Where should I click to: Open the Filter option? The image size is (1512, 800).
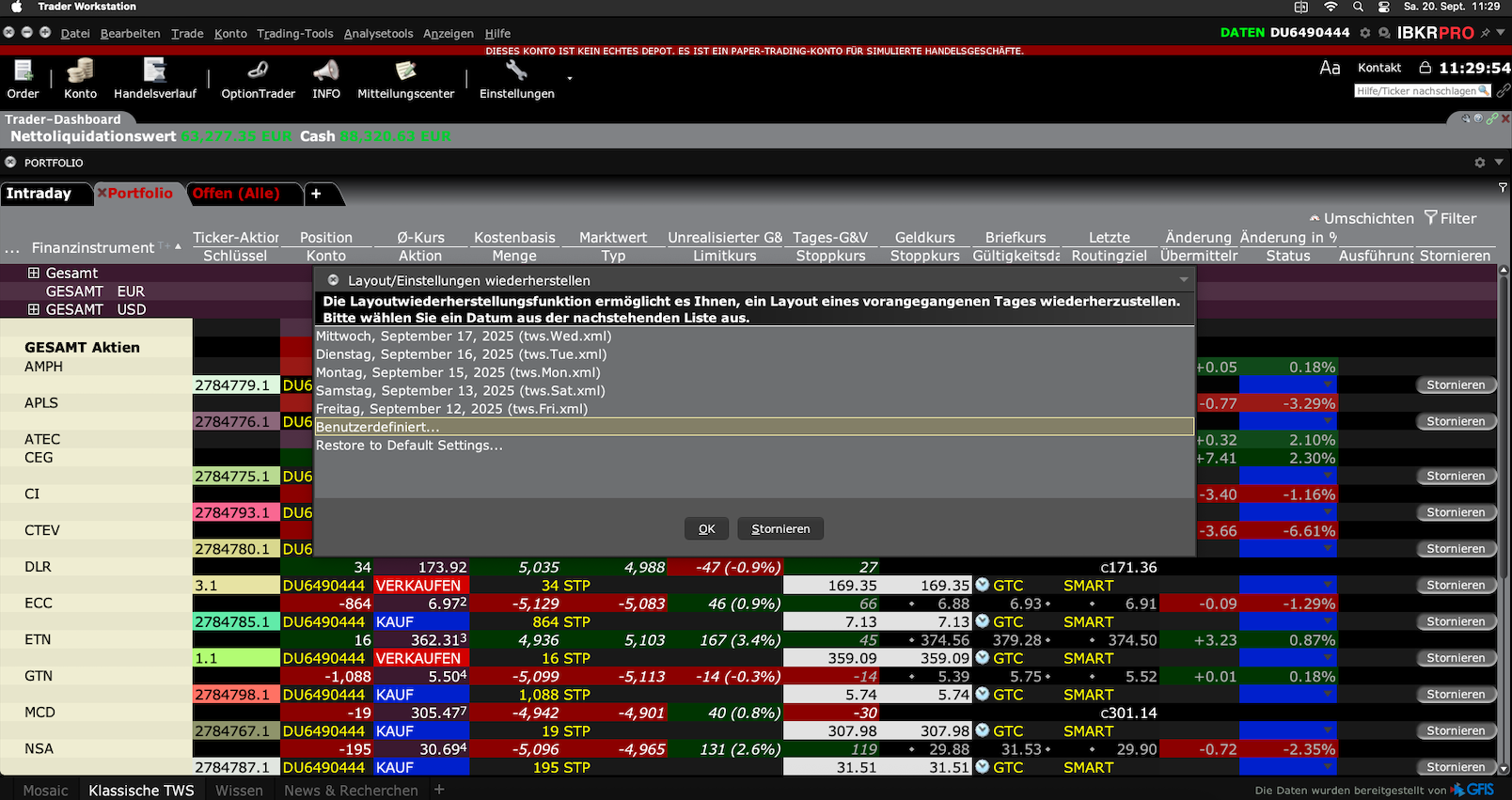pos(1449,218)
